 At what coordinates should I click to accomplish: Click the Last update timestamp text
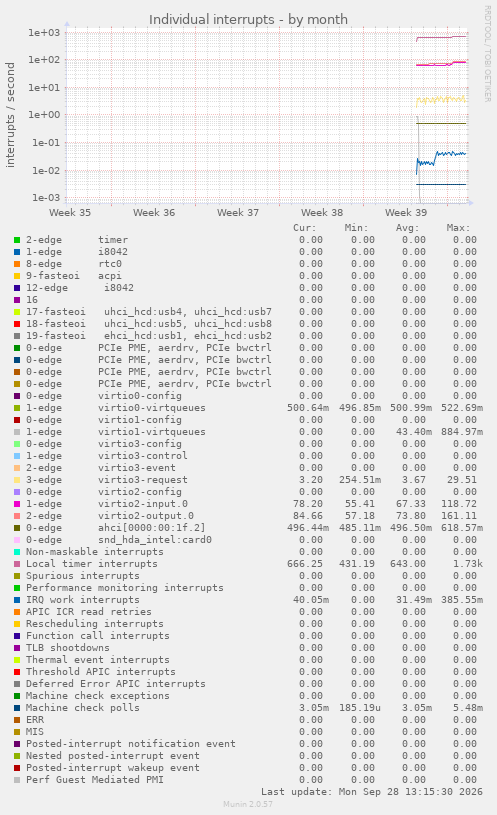[x=372, y=792]
